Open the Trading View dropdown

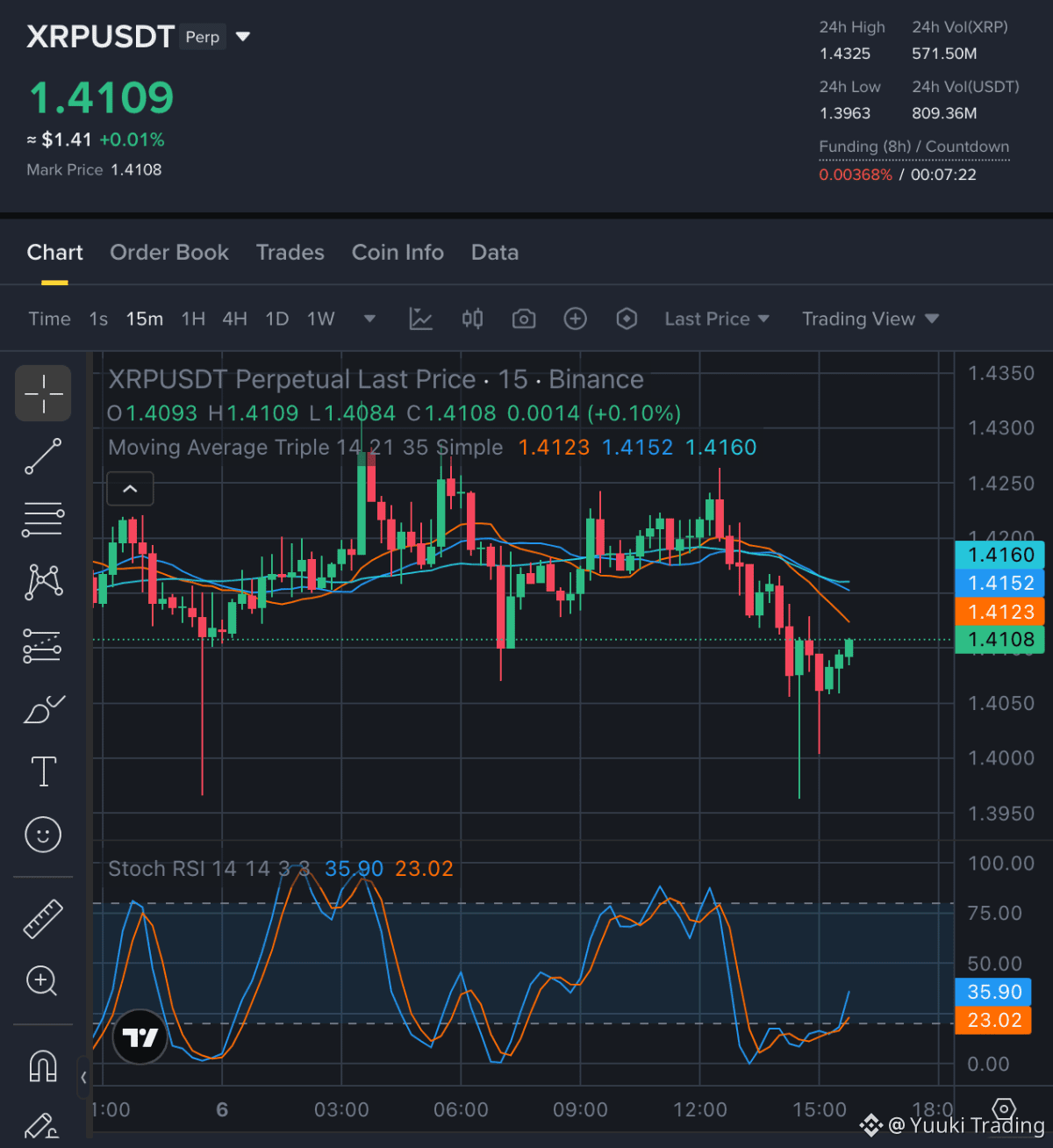870,319
